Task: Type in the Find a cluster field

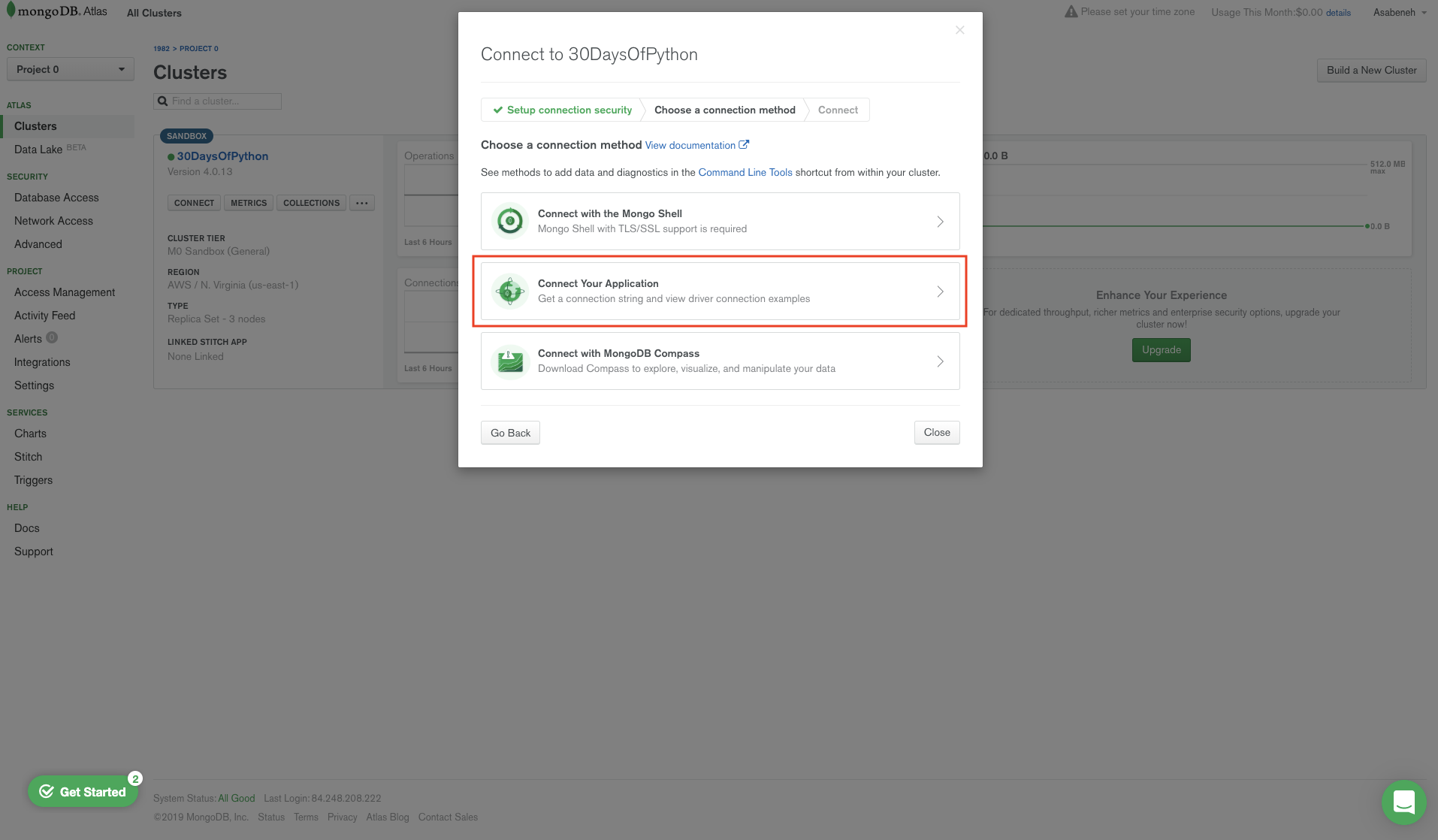Action: tap(223, 101)
